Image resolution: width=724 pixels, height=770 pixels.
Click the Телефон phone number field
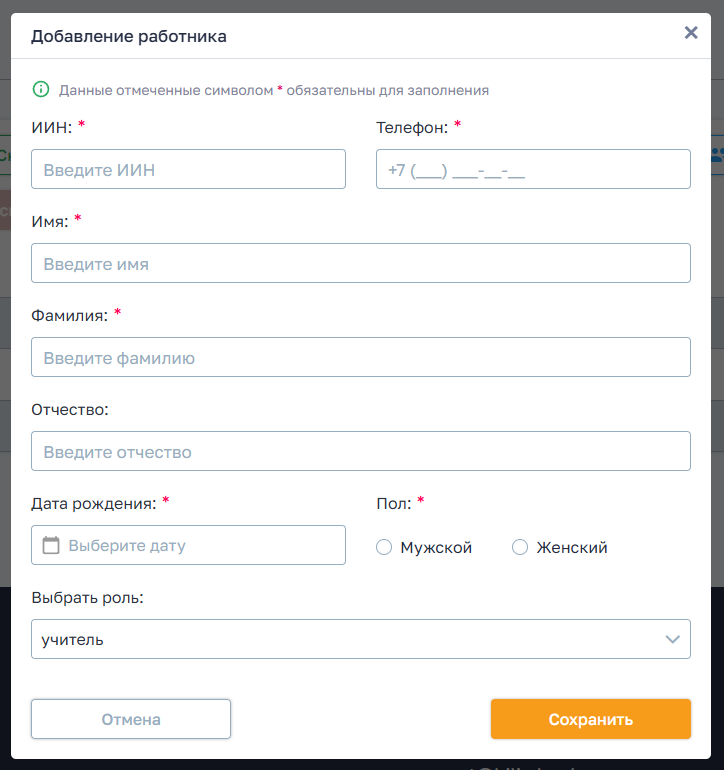(533, 169)
